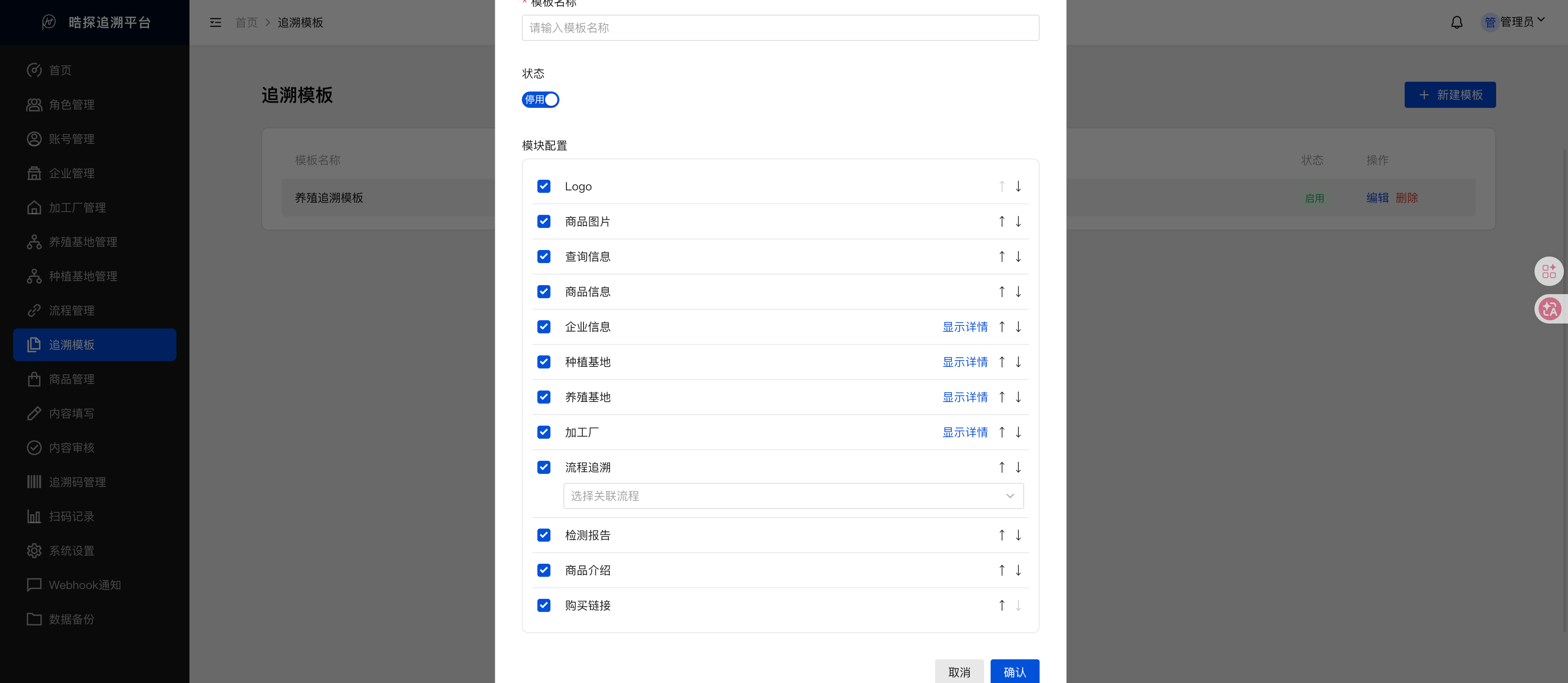Click the 新建模板 button

[1450, 95]
